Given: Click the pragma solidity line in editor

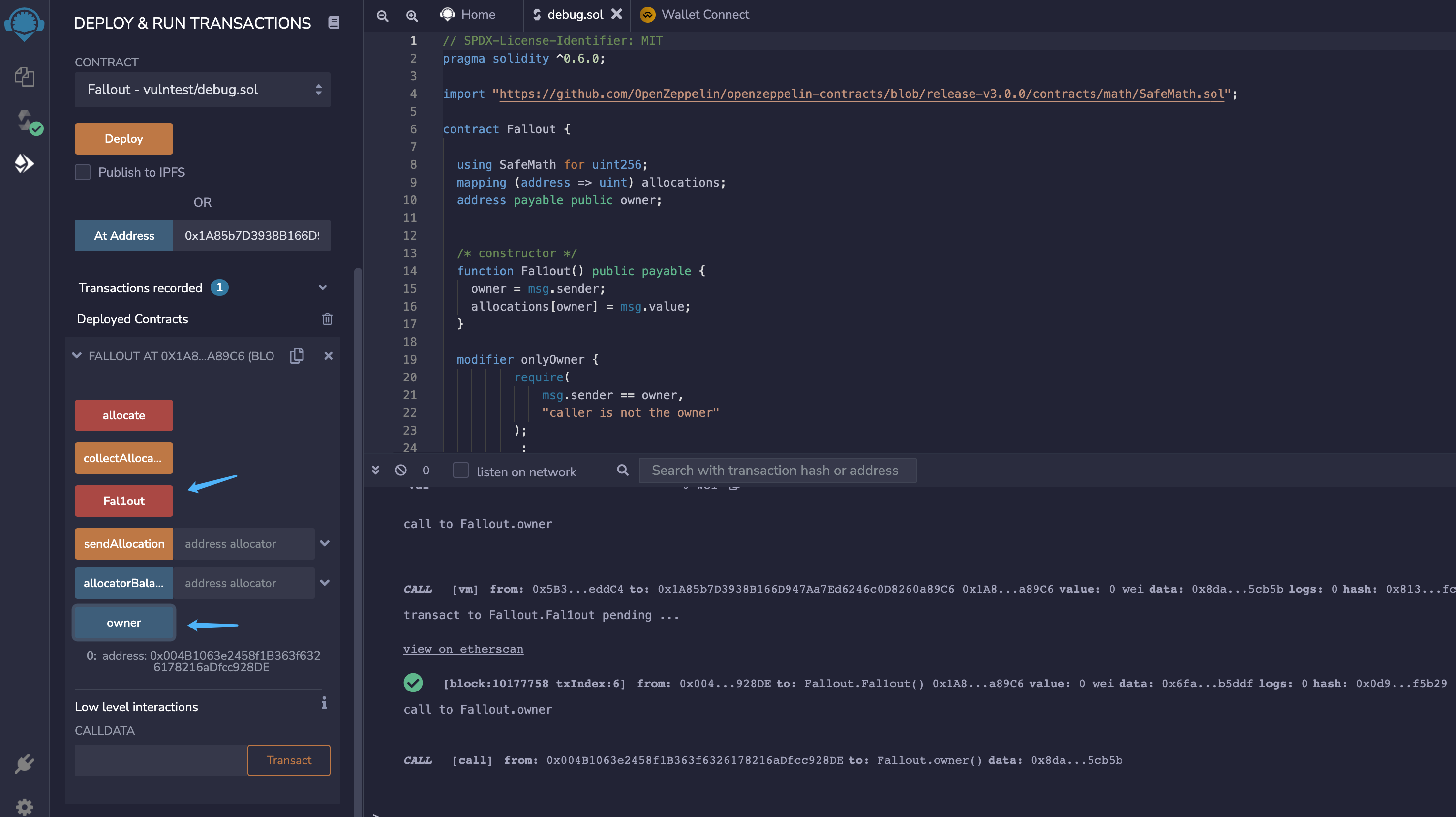Looking at the screenshot, I should pyautogui.click(x=523, y=58).
